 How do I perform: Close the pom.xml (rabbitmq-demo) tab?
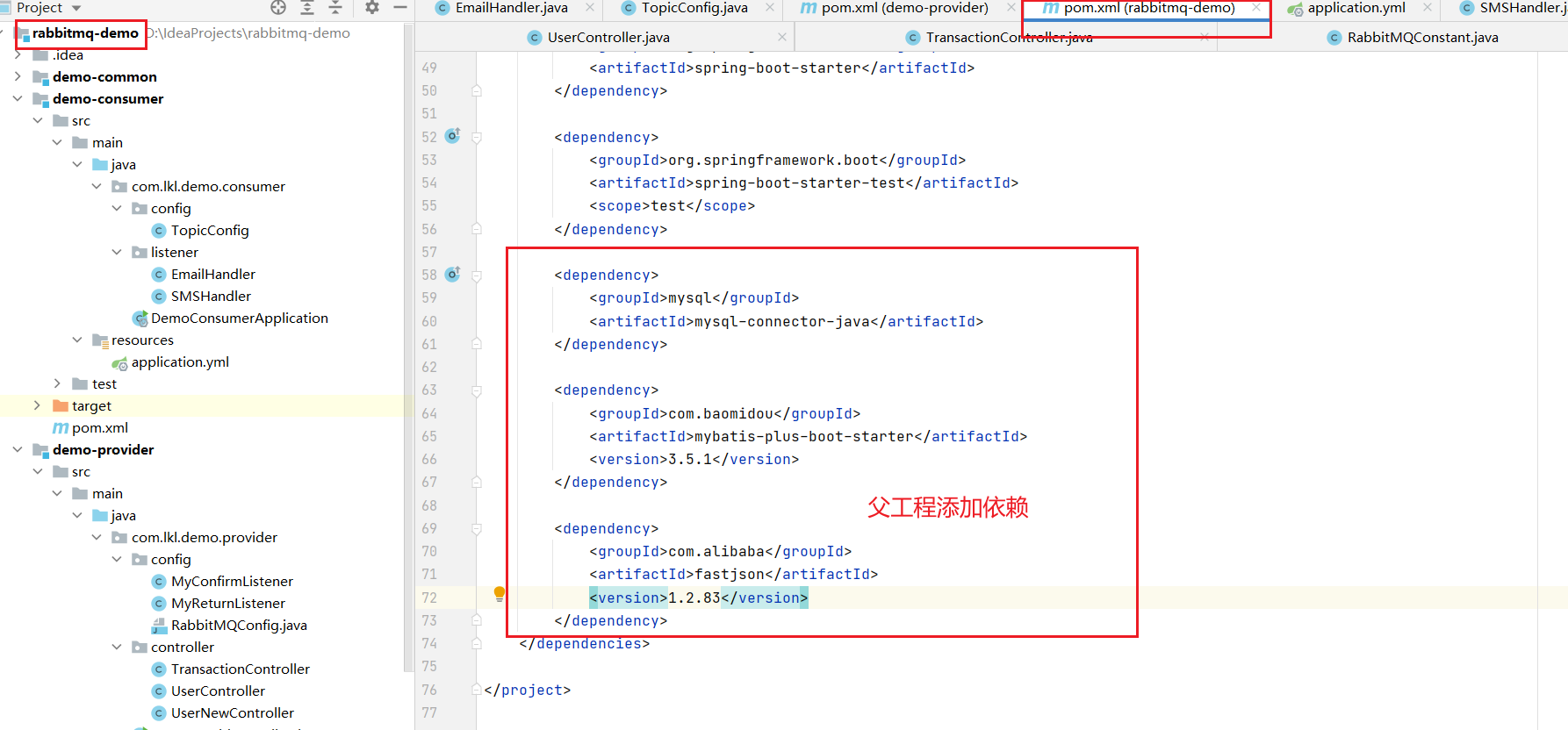(1256, 8)
